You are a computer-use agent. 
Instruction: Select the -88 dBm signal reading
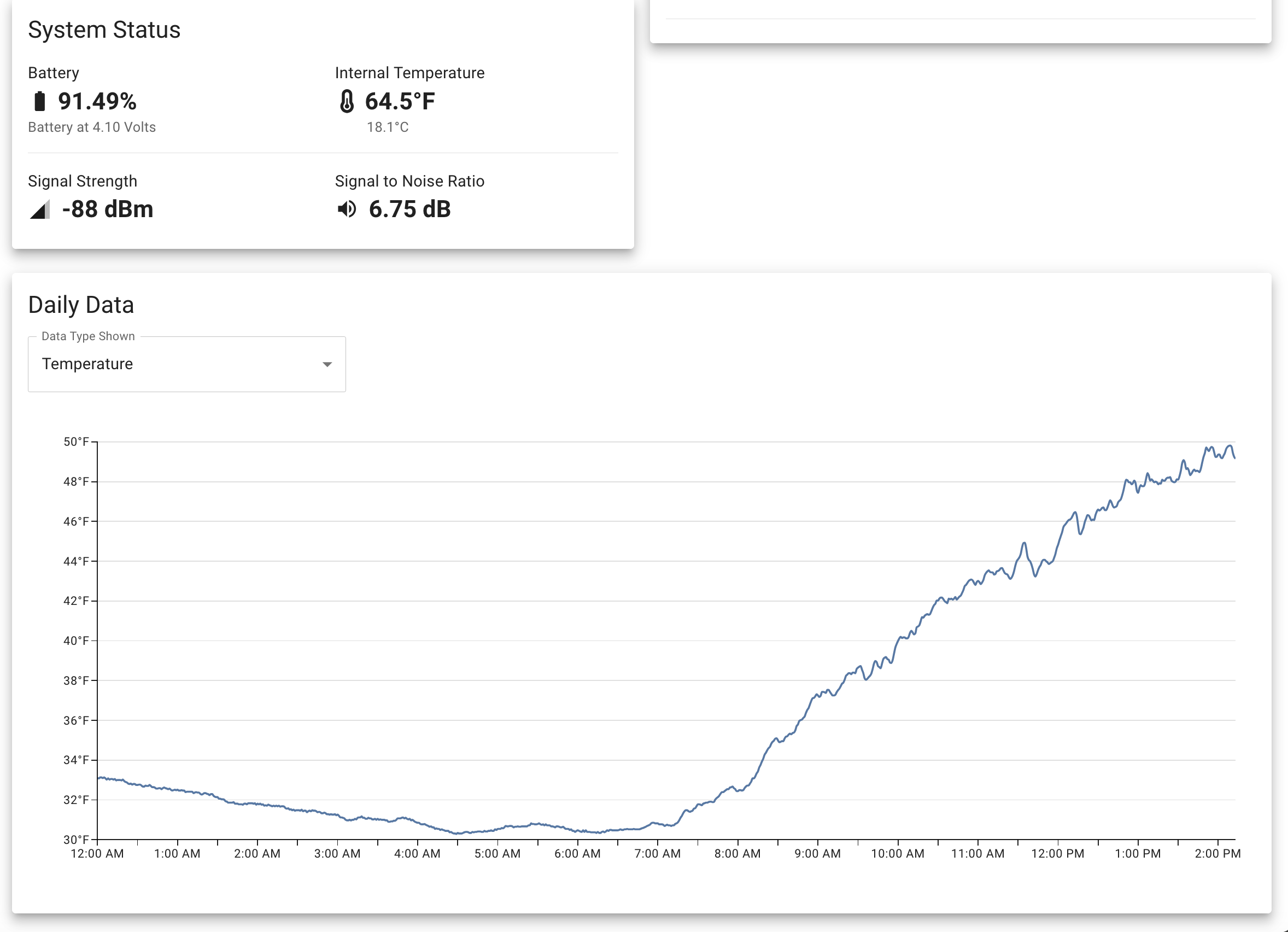pos(108,209)
